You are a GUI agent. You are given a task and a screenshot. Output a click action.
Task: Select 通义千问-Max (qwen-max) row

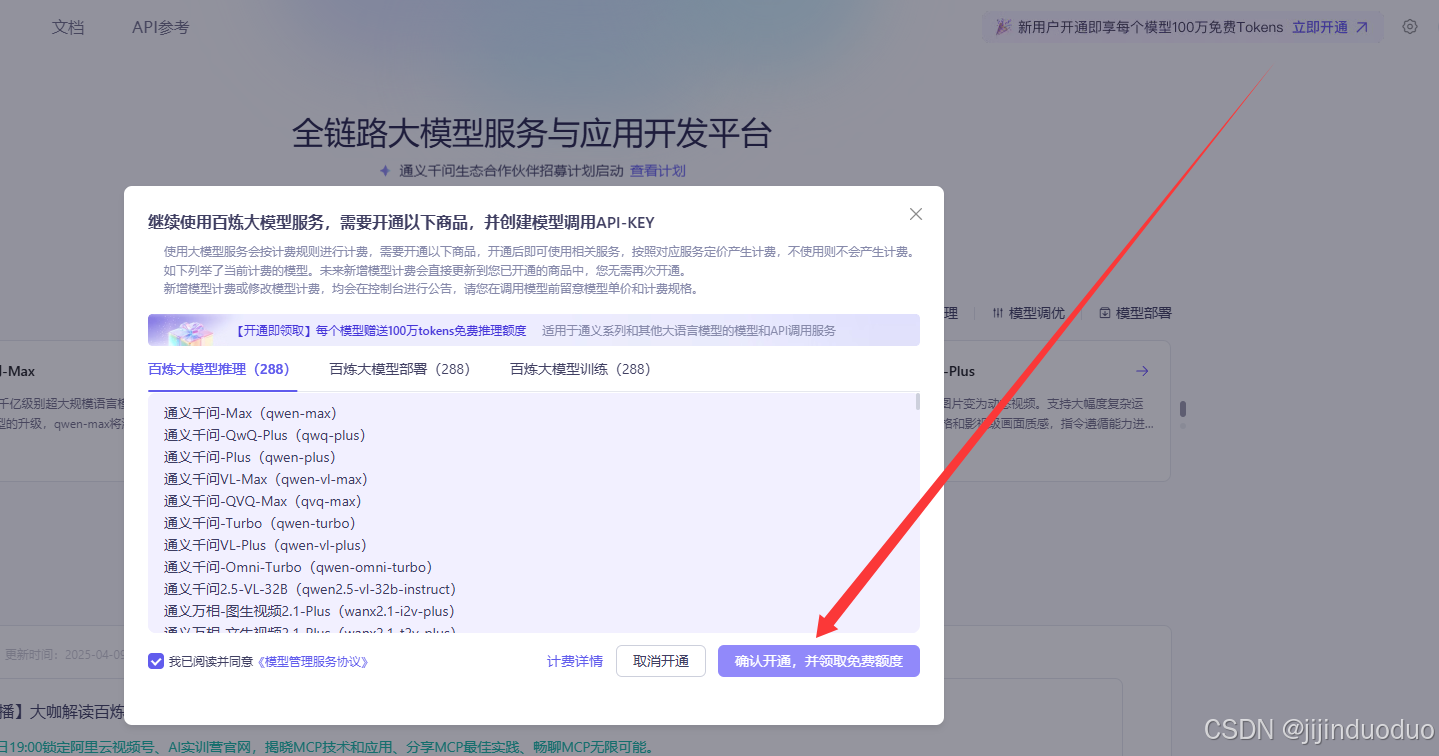click(x=250, y=413)
